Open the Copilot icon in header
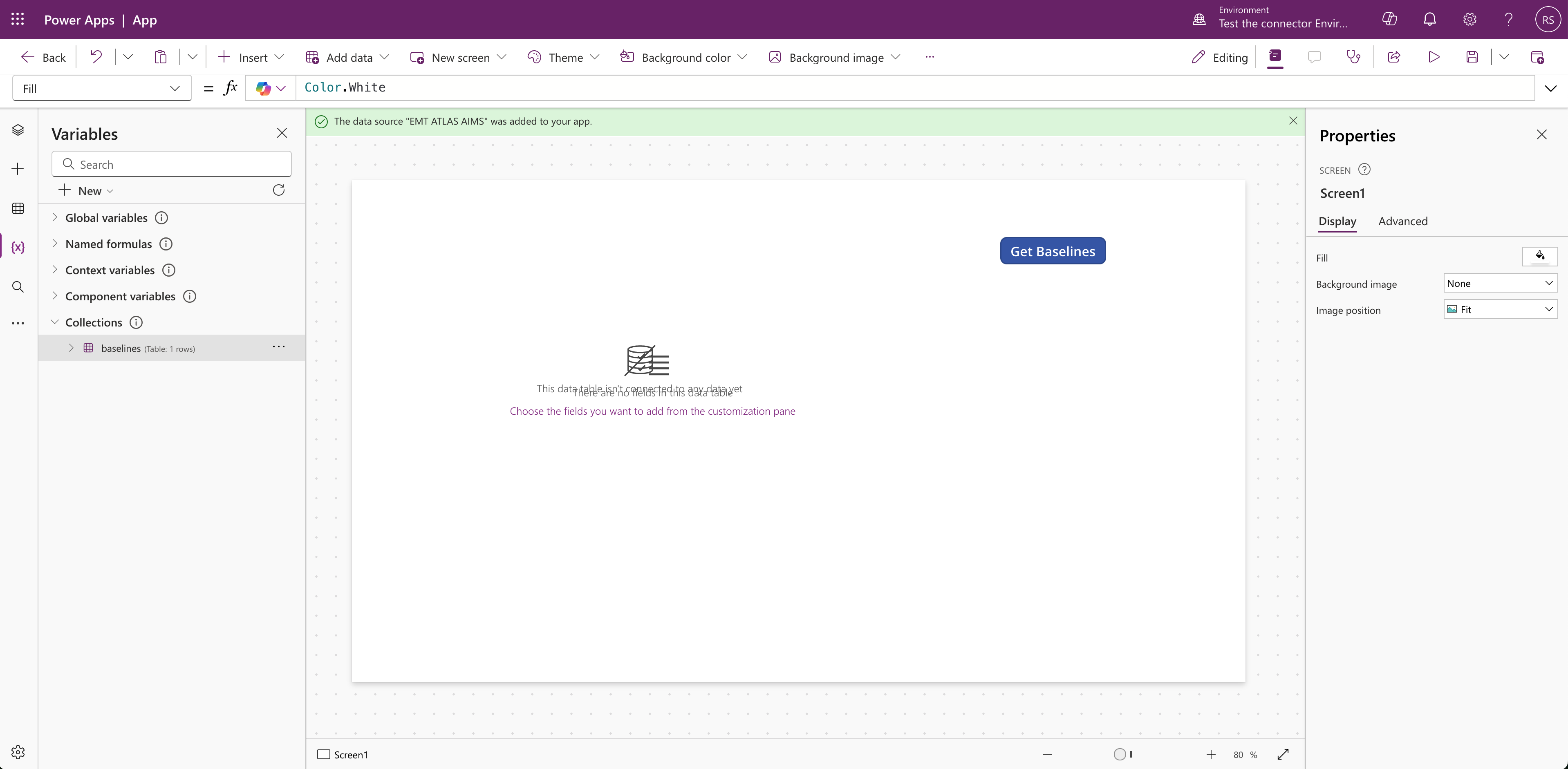Screen dimensions: 1568x769 (1390, 20)
